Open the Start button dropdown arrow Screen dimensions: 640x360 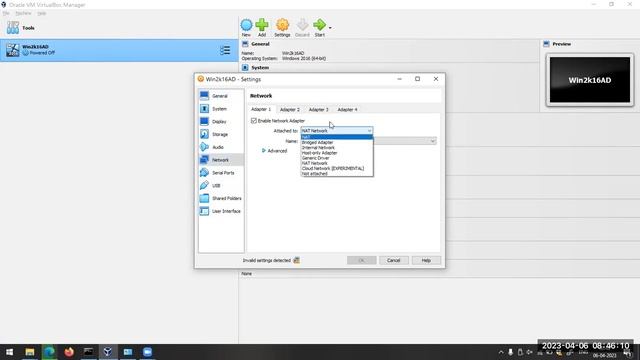330,28
